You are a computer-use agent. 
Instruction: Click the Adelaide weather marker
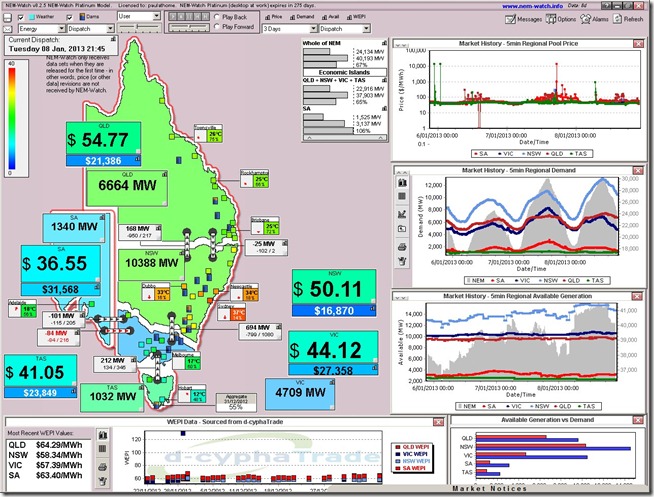pos(23,308)
